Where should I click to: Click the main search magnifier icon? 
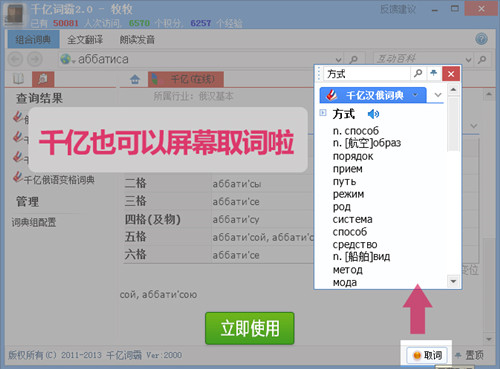(x=353, y=60)
